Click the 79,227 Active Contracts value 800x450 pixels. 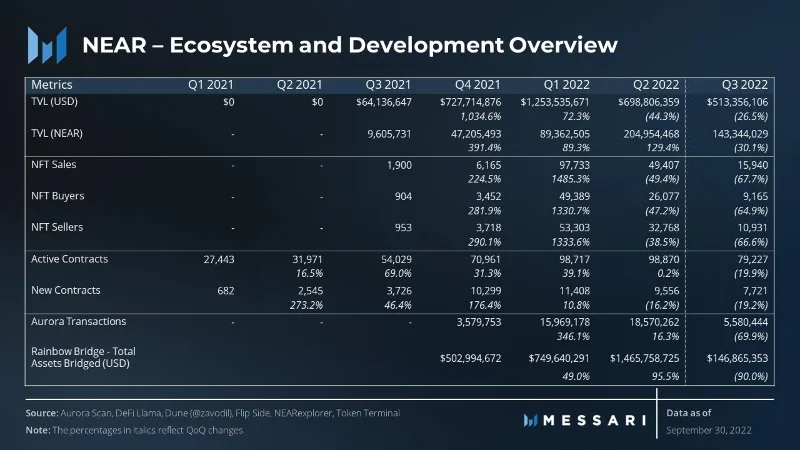[753, 259]
